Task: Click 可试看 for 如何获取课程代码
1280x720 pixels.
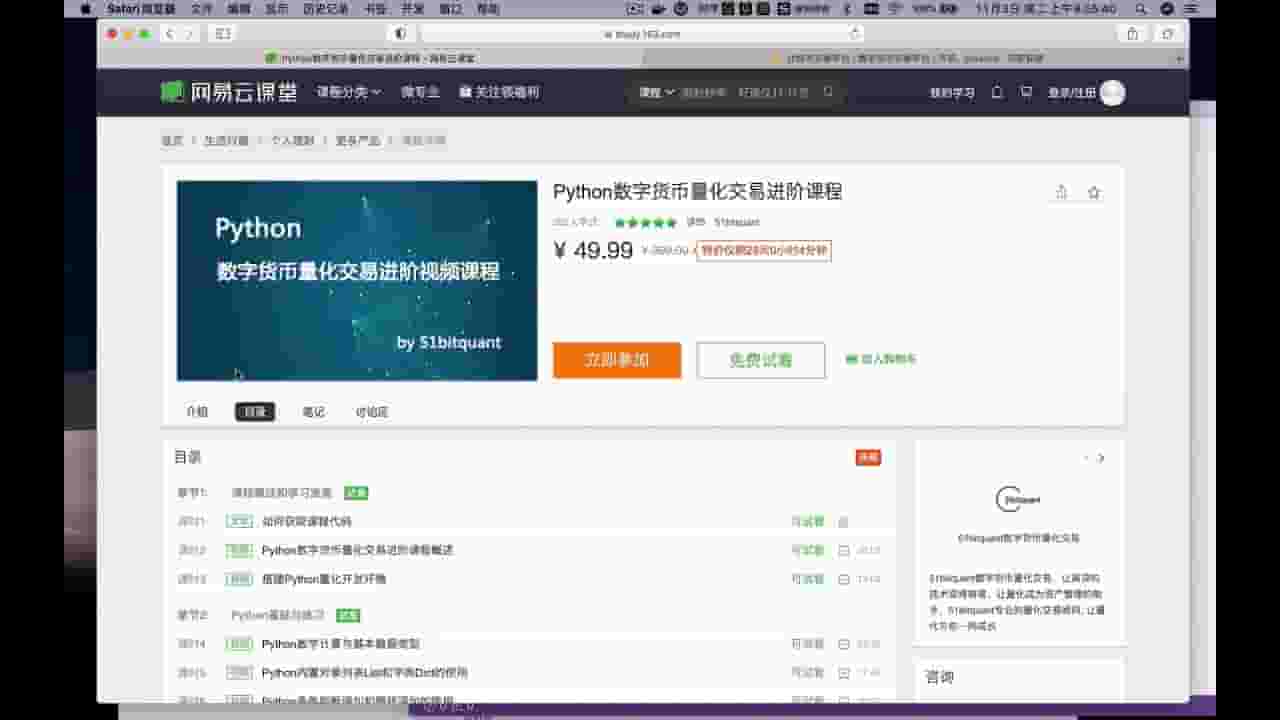Action: pyautogui.click(x=808, y=522)
